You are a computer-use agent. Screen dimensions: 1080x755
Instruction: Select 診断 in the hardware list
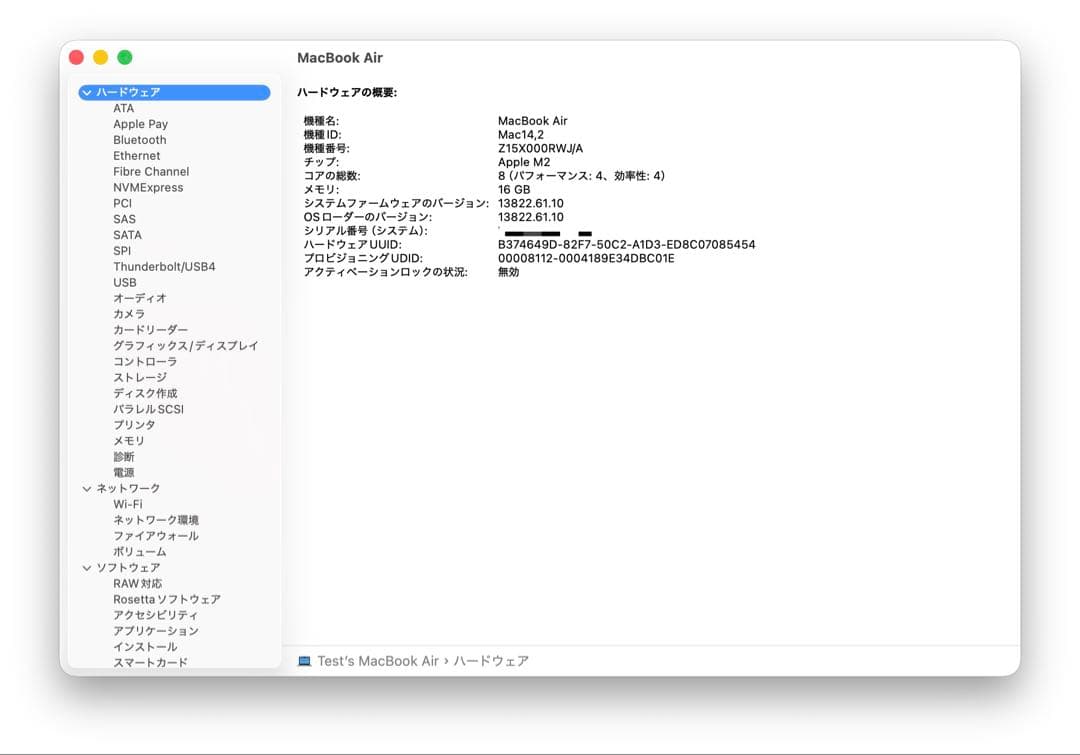[123, 456]
